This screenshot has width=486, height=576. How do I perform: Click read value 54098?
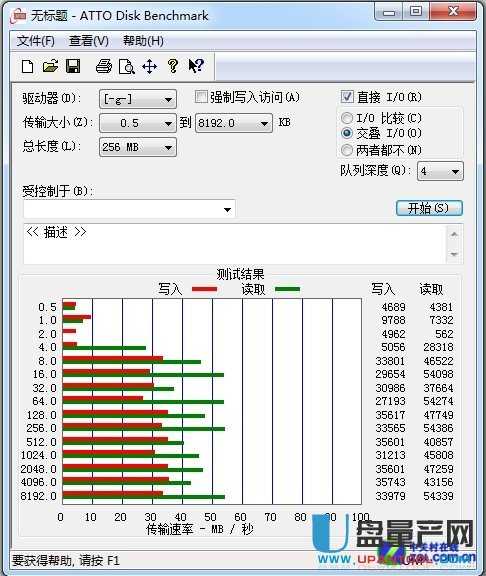point(438,374)
